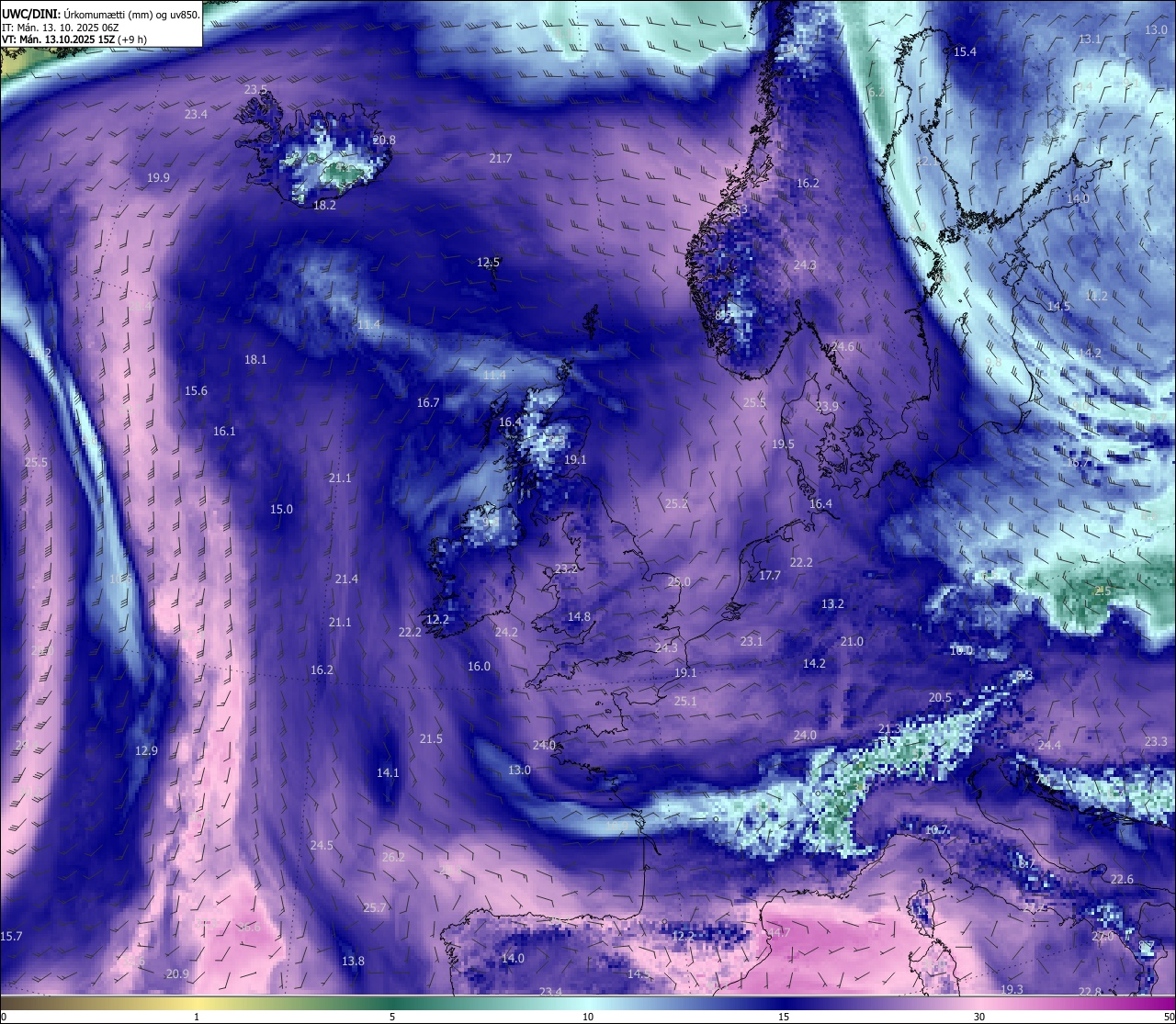Viewport: 1176px width, 1024px height.
Task: Click the value 14.5 over the Baltic states
Action: (x=1059, y=307)
